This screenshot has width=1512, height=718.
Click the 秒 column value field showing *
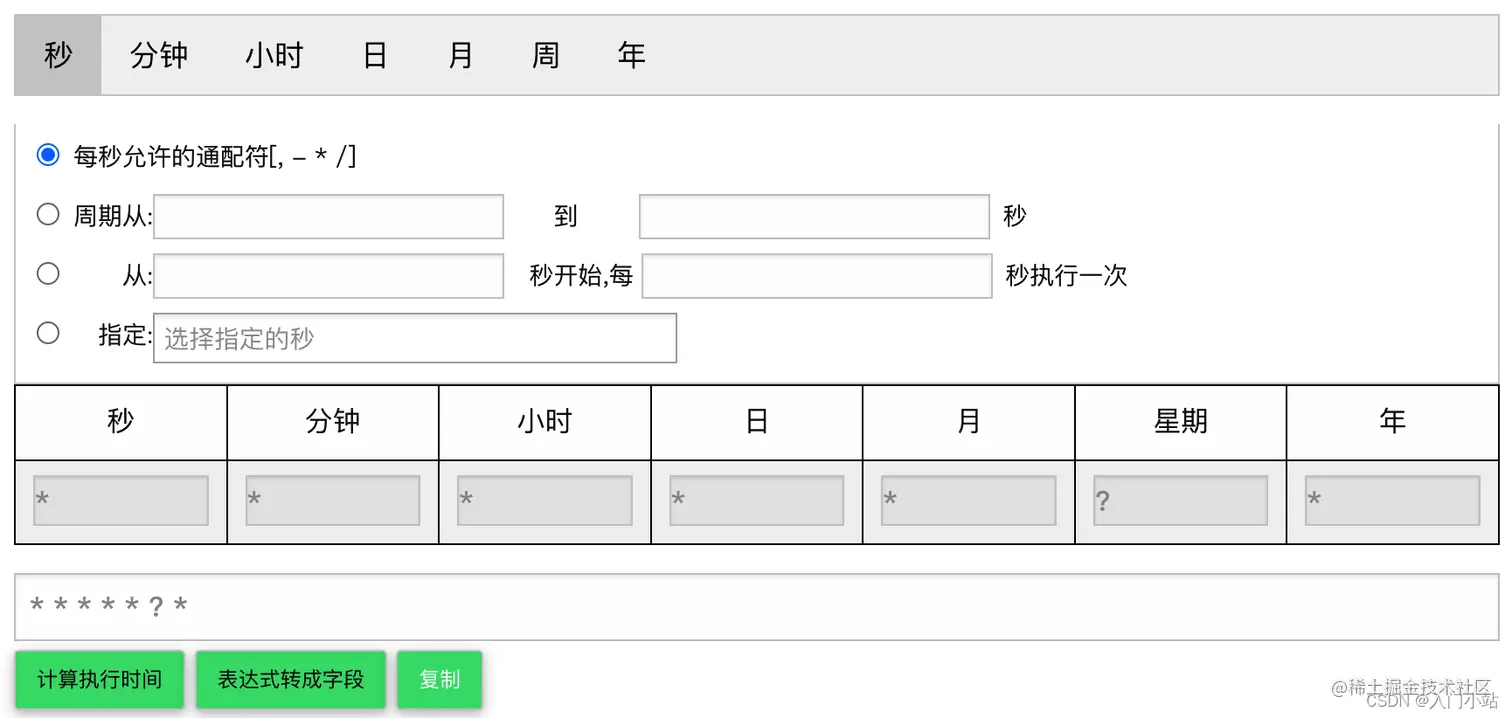coord(120,500)
